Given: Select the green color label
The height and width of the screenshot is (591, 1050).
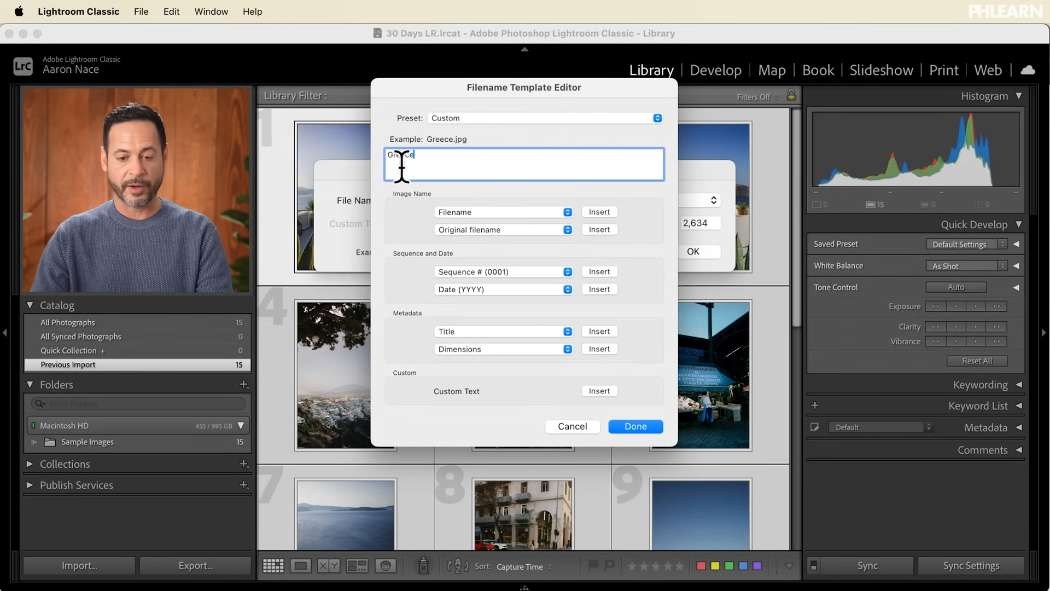Looking at the screenshot, I should coord(729,566).
